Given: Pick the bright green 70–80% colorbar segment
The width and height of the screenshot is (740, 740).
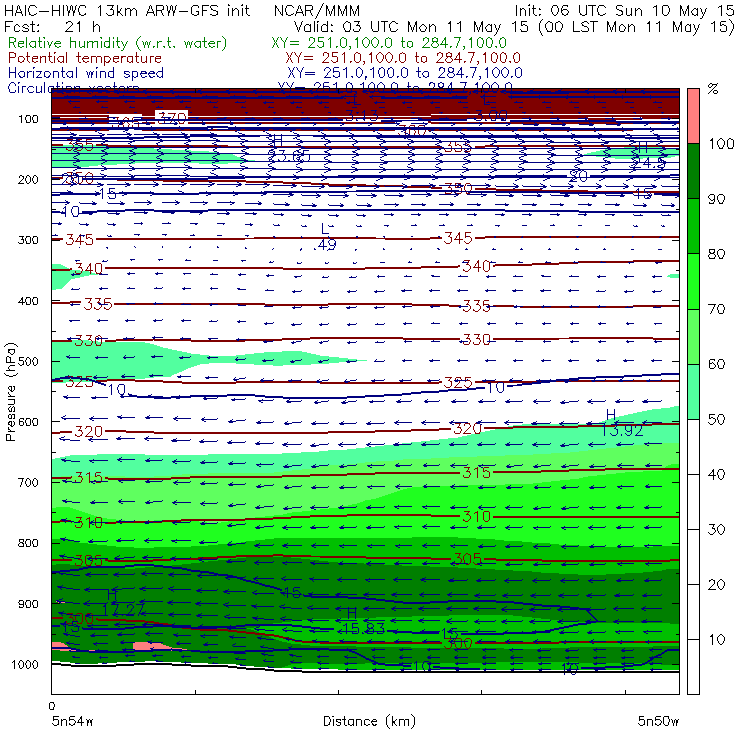Looking at the screenshot, I should tap(693, 281).
